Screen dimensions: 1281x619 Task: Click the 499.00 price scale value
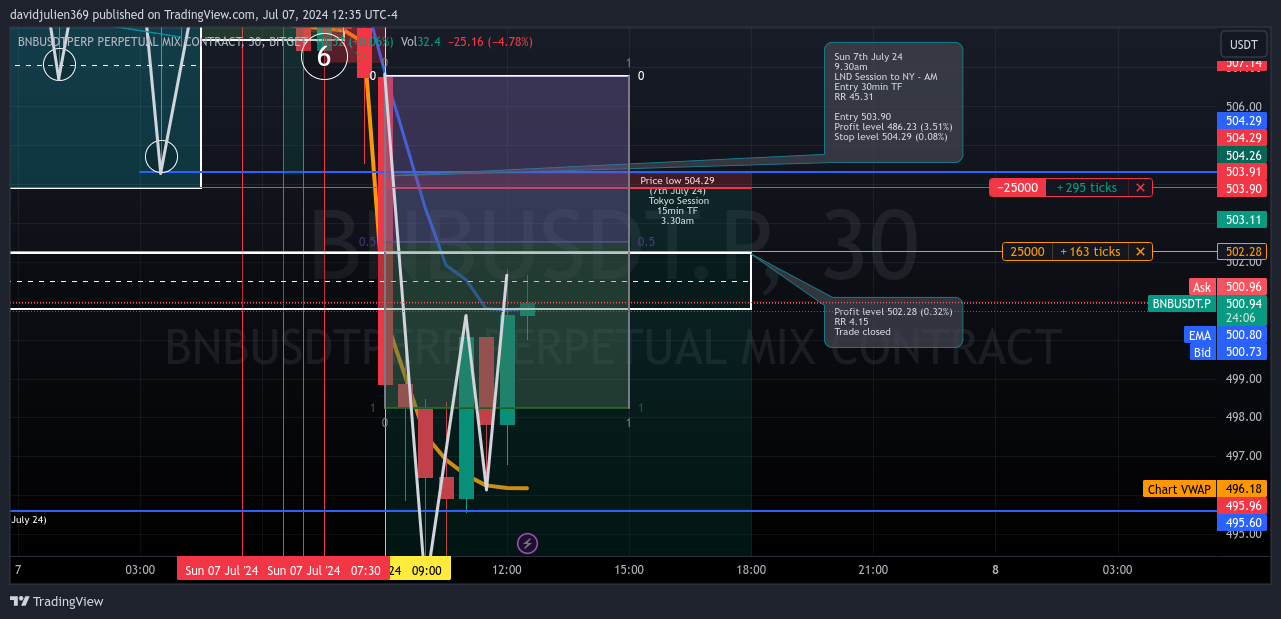[x=1242, y=379]
